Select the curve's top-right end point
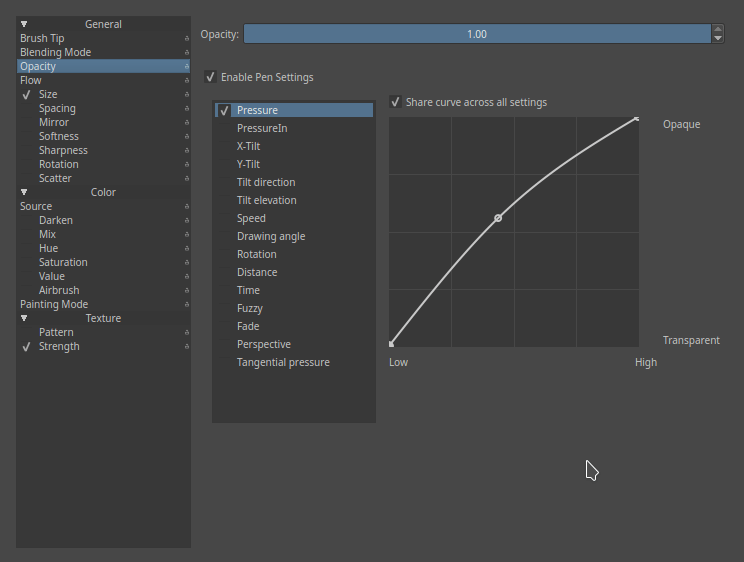744x562 pixels. (637, 119)
